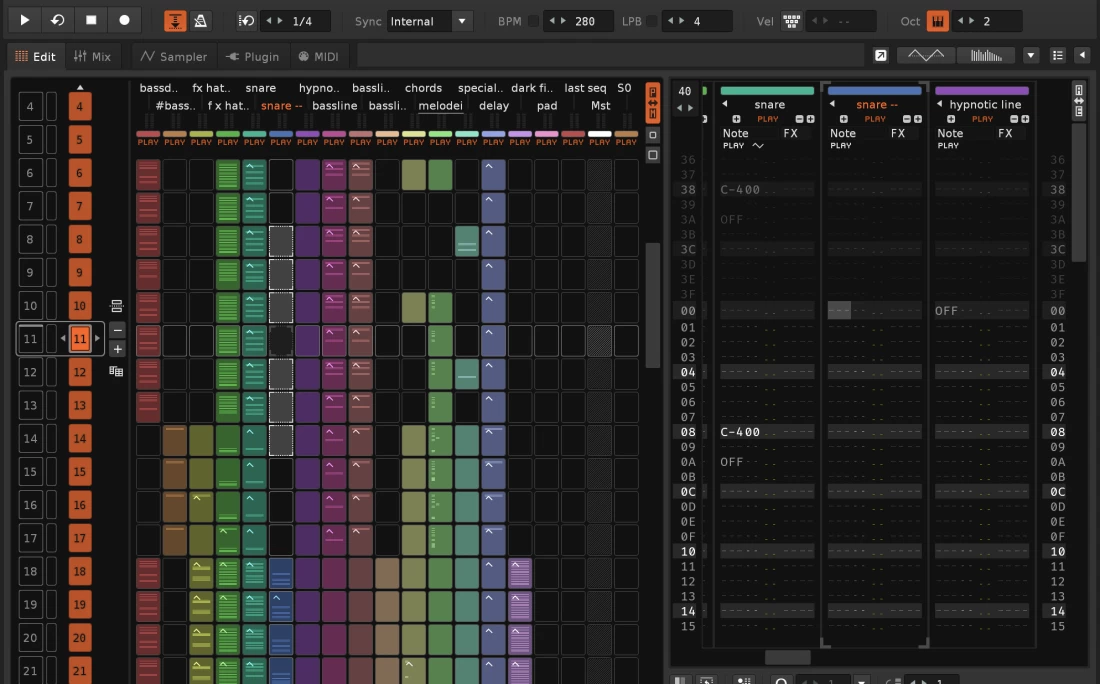Mute the hypnotic line track PLAY toggle
Screen dimensions: 1100x684
pyautogui.click(x=982, y=119)
